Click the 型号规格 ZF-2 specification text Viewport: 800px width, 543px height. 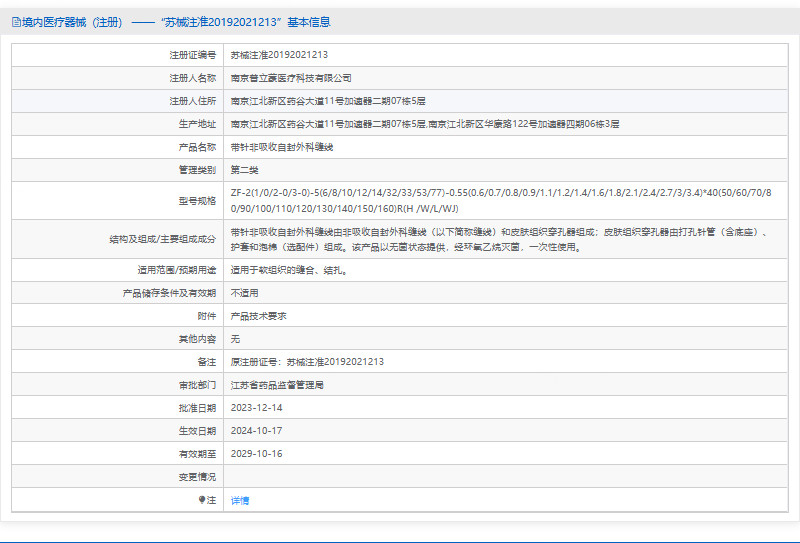[501, 201]
